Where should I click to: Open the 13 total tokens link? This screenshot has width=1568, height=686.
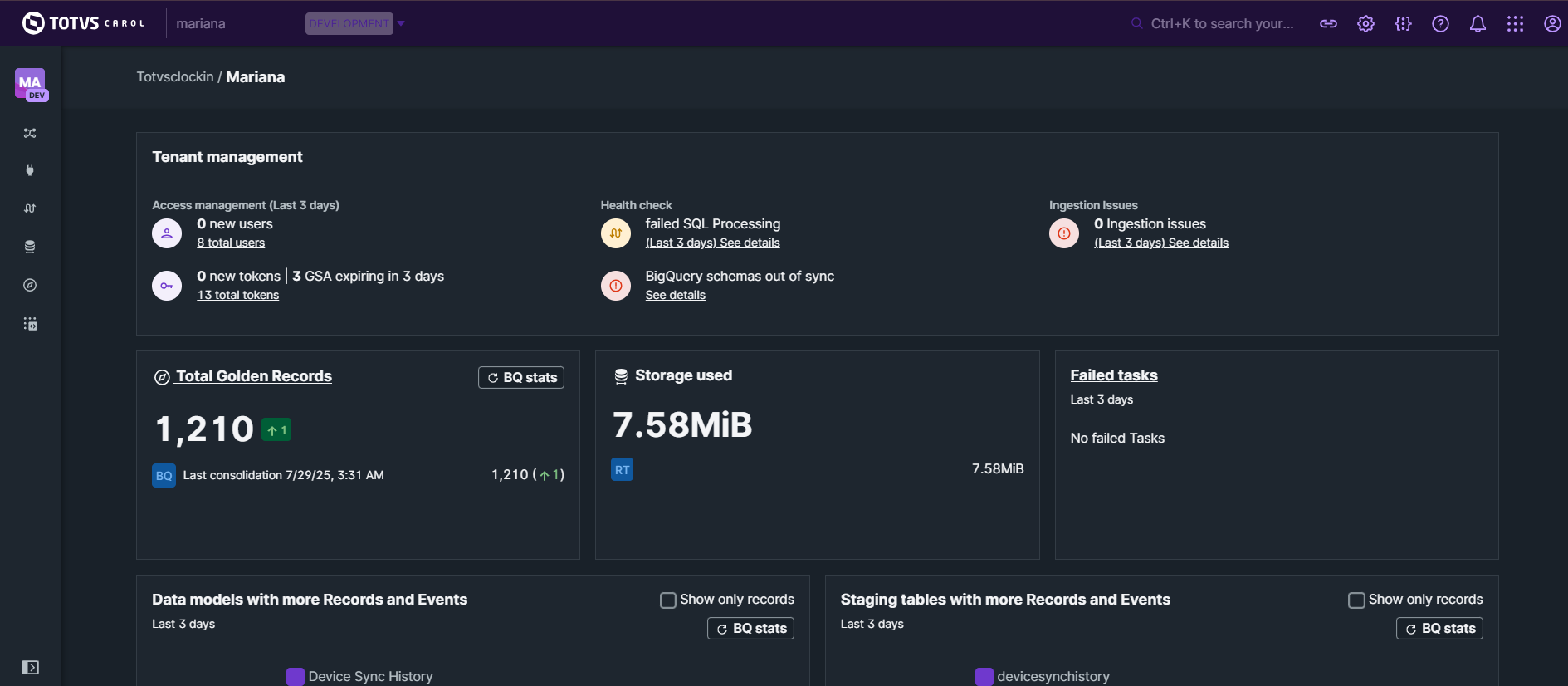238,295
